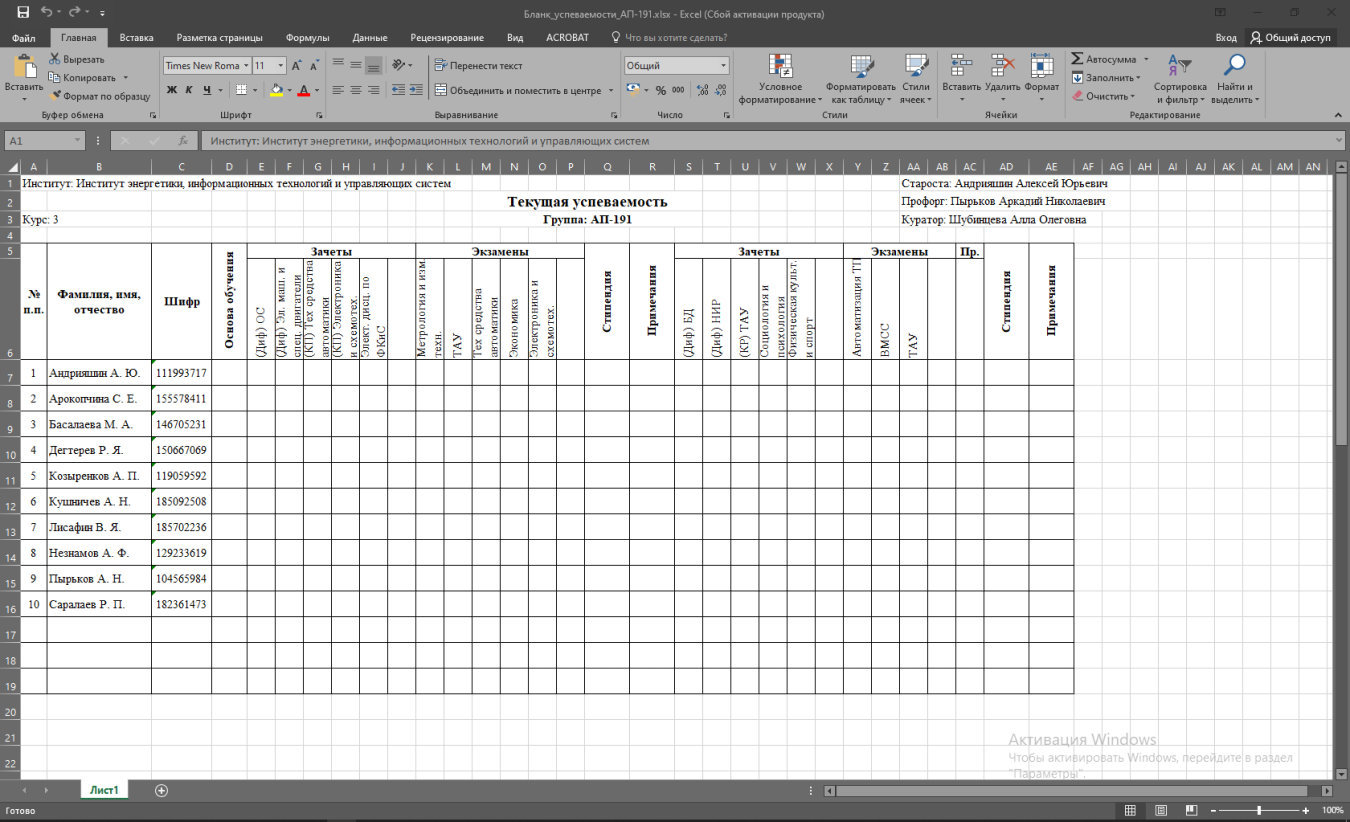Save the workbook with the floppy icon
This screenshot has width=1350, height=822.
coord(23,13)
